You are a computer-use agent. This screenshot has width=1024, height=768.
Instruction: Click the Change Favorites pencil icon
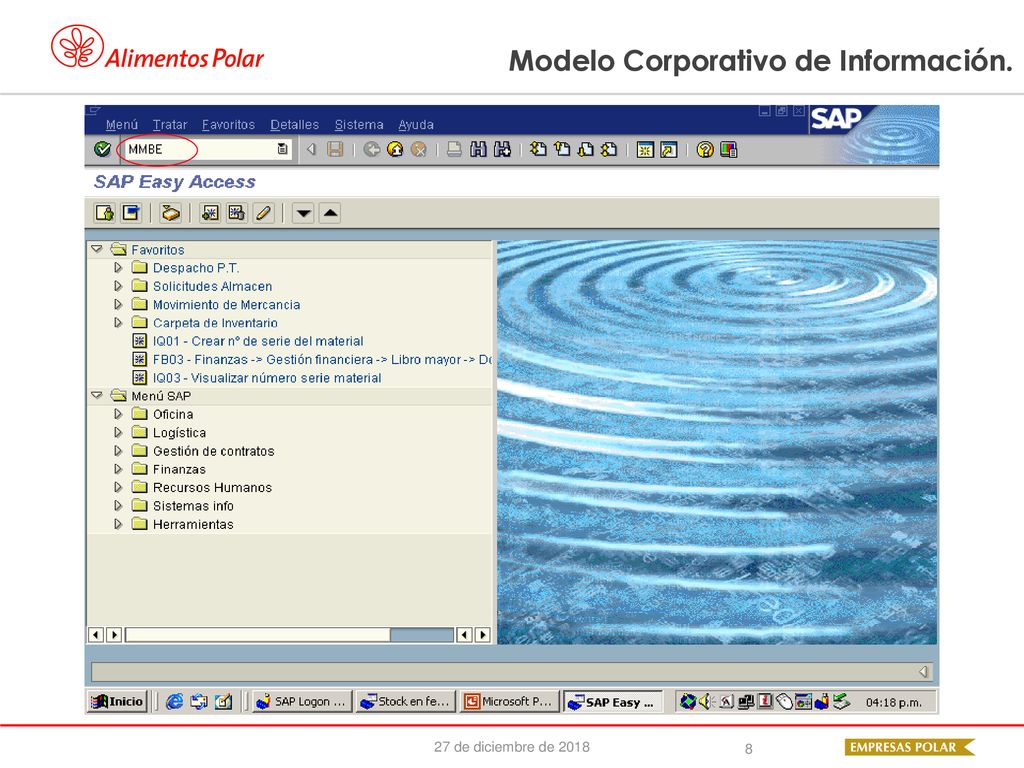263,213
